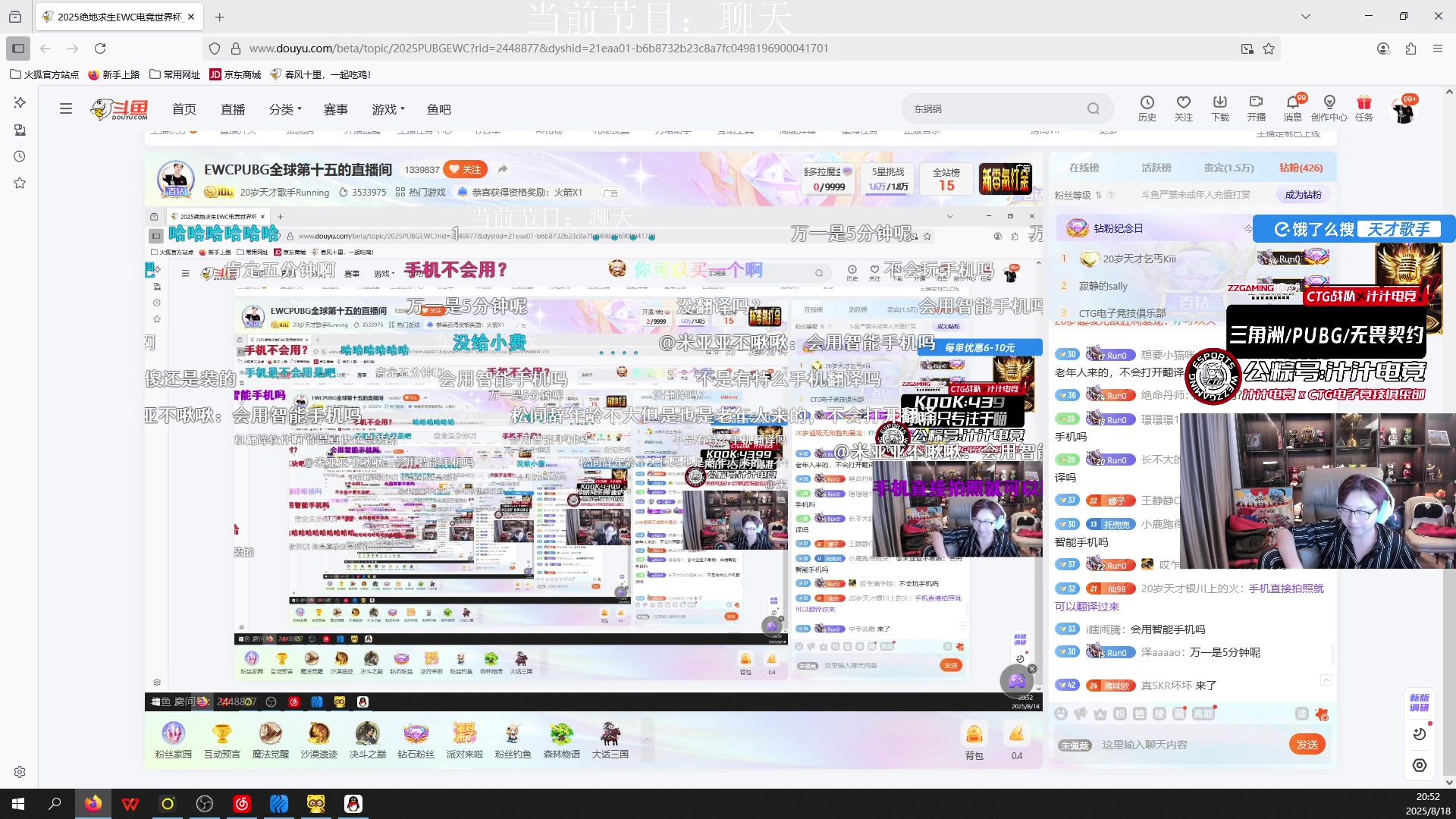Open Douyu hamburger menu beside logo
Viewport: 1456px width, 819px height.
tap(66, 108)
